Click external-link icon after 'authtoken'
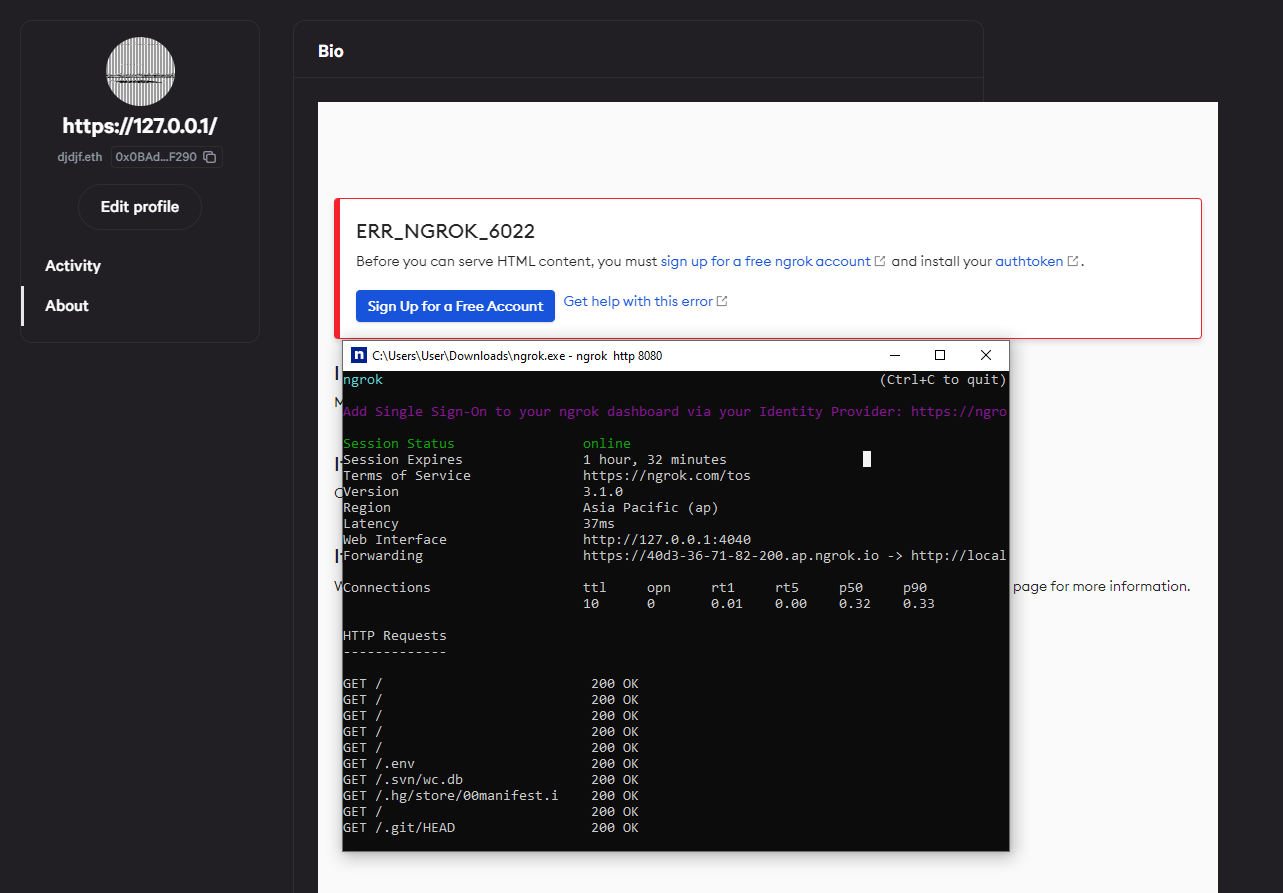This screenshot has width=1283, height=893. [1073, 261]
